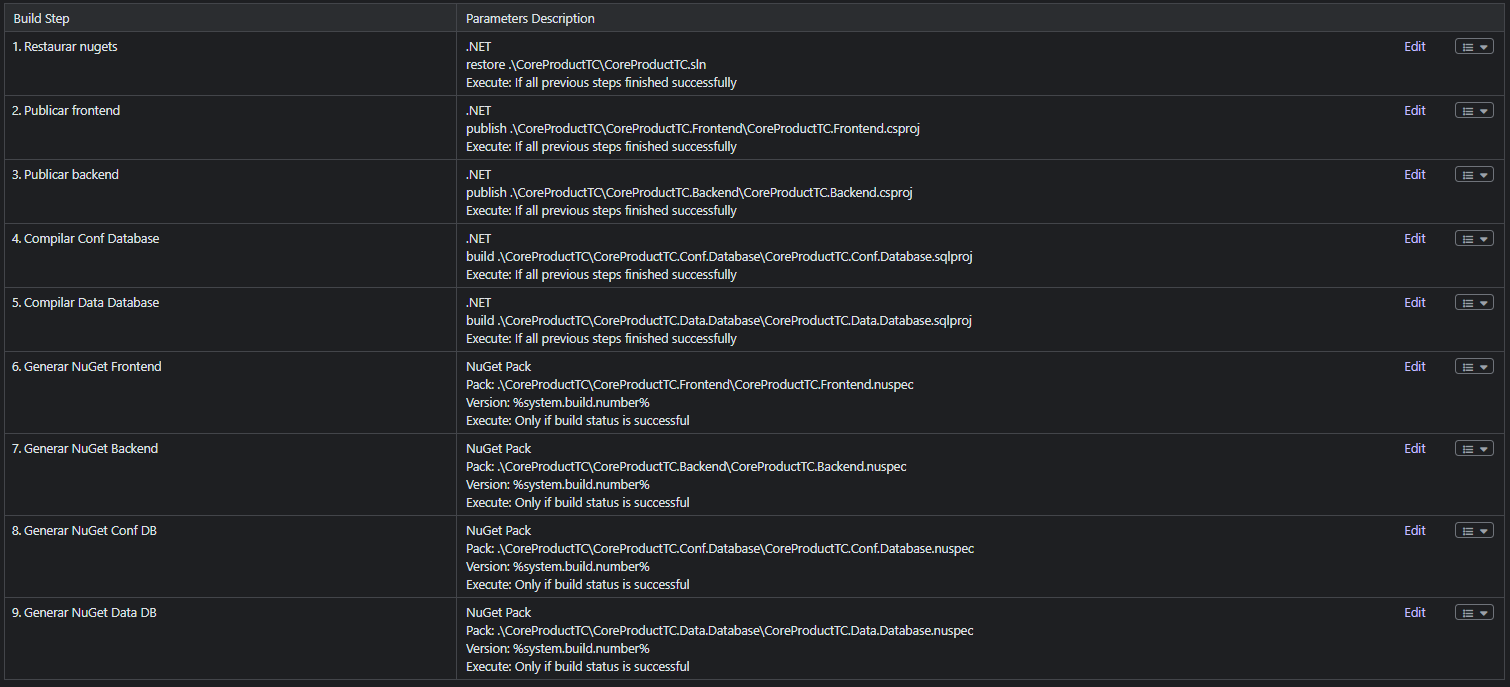
Task: Open actions menu for Compilar Conf Database step
Action: (x=1474, y=239)
